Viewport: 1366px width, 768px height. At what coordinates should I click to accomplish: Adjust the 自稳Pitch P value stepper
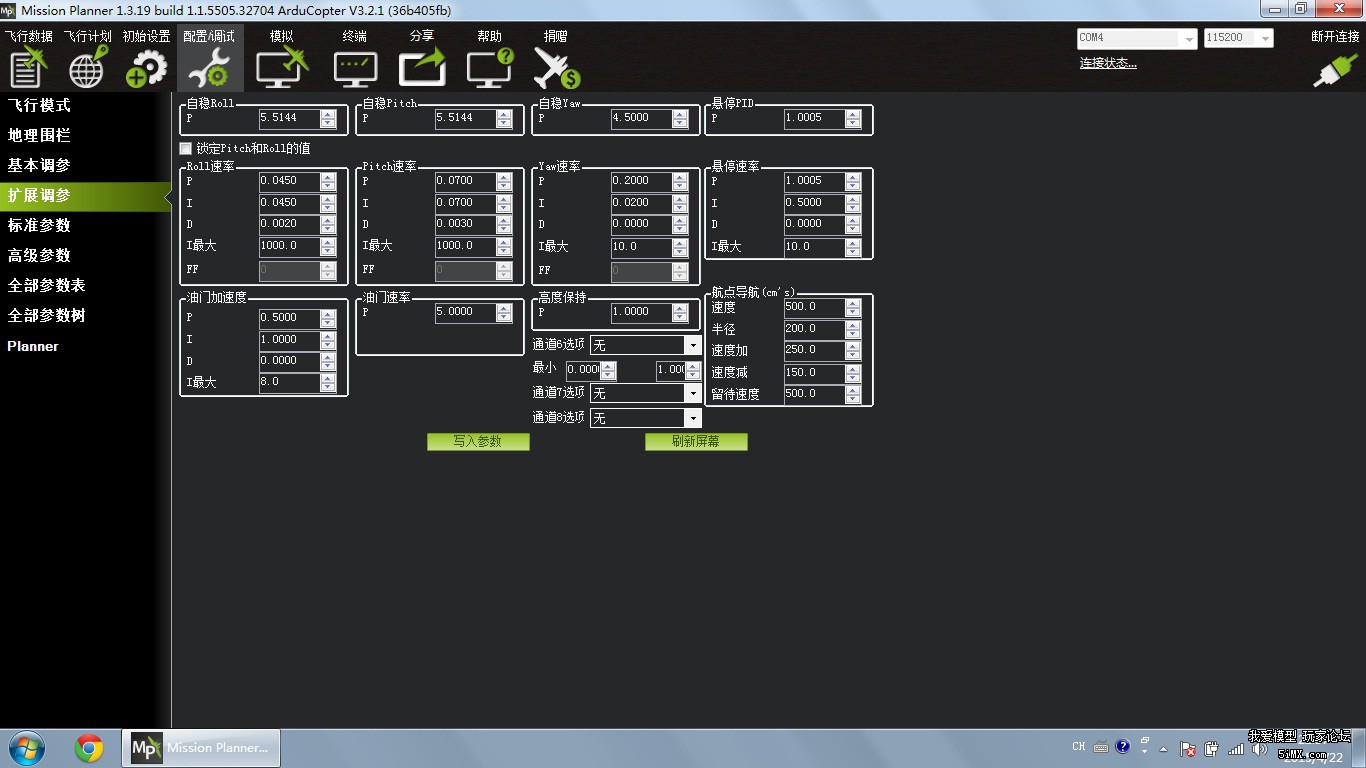pos(504,118)
